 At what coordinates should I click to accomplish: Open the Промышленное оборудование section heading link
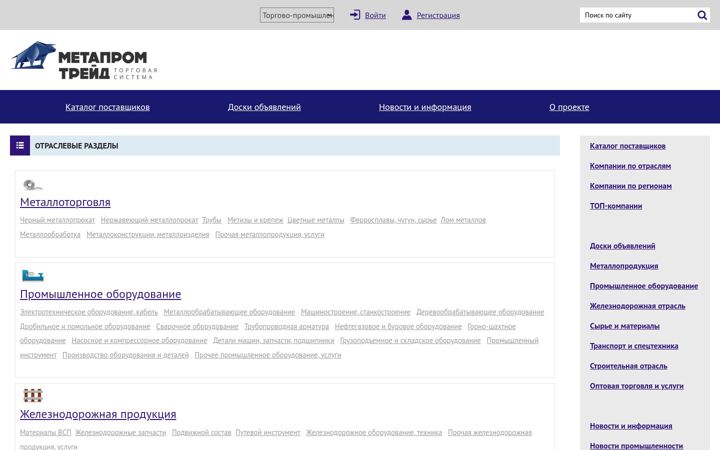[x=101, y=294]
